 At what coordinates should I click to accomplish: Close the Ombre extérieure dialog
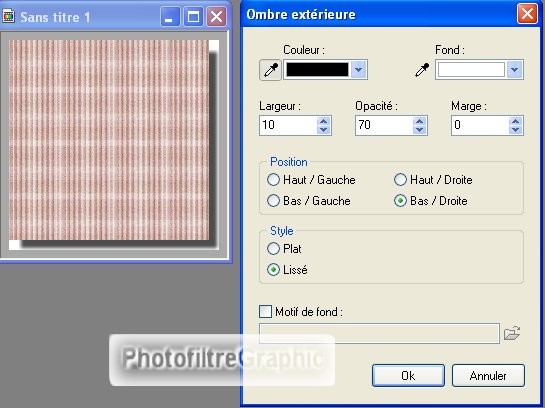[527, 14]
